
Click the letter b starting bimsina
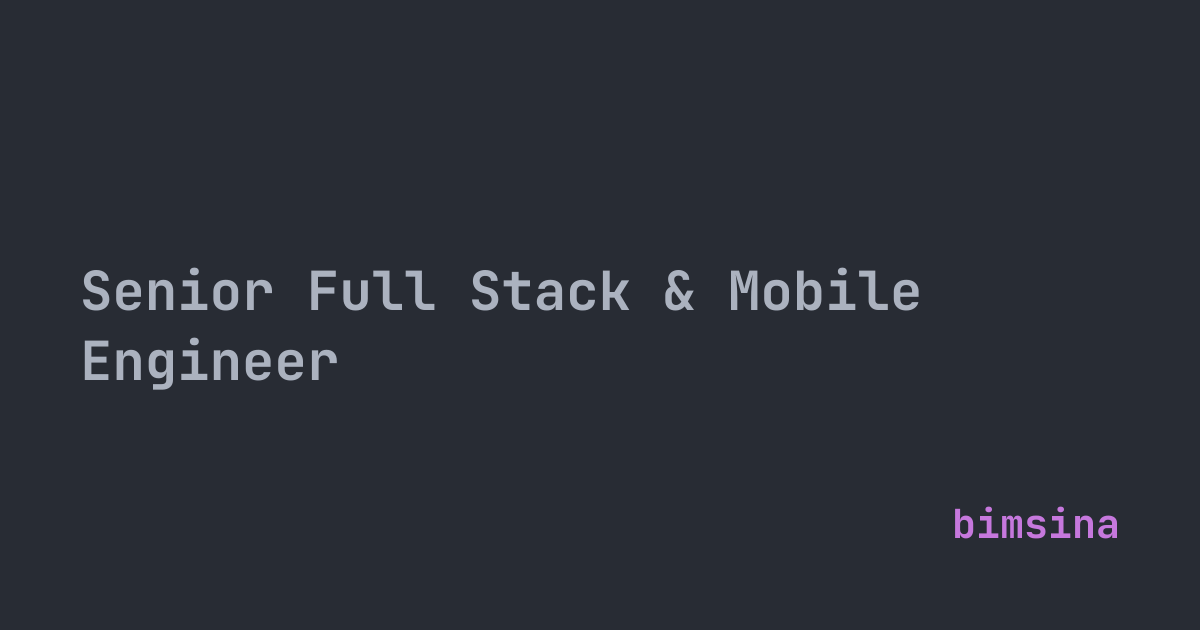(964, 525)
